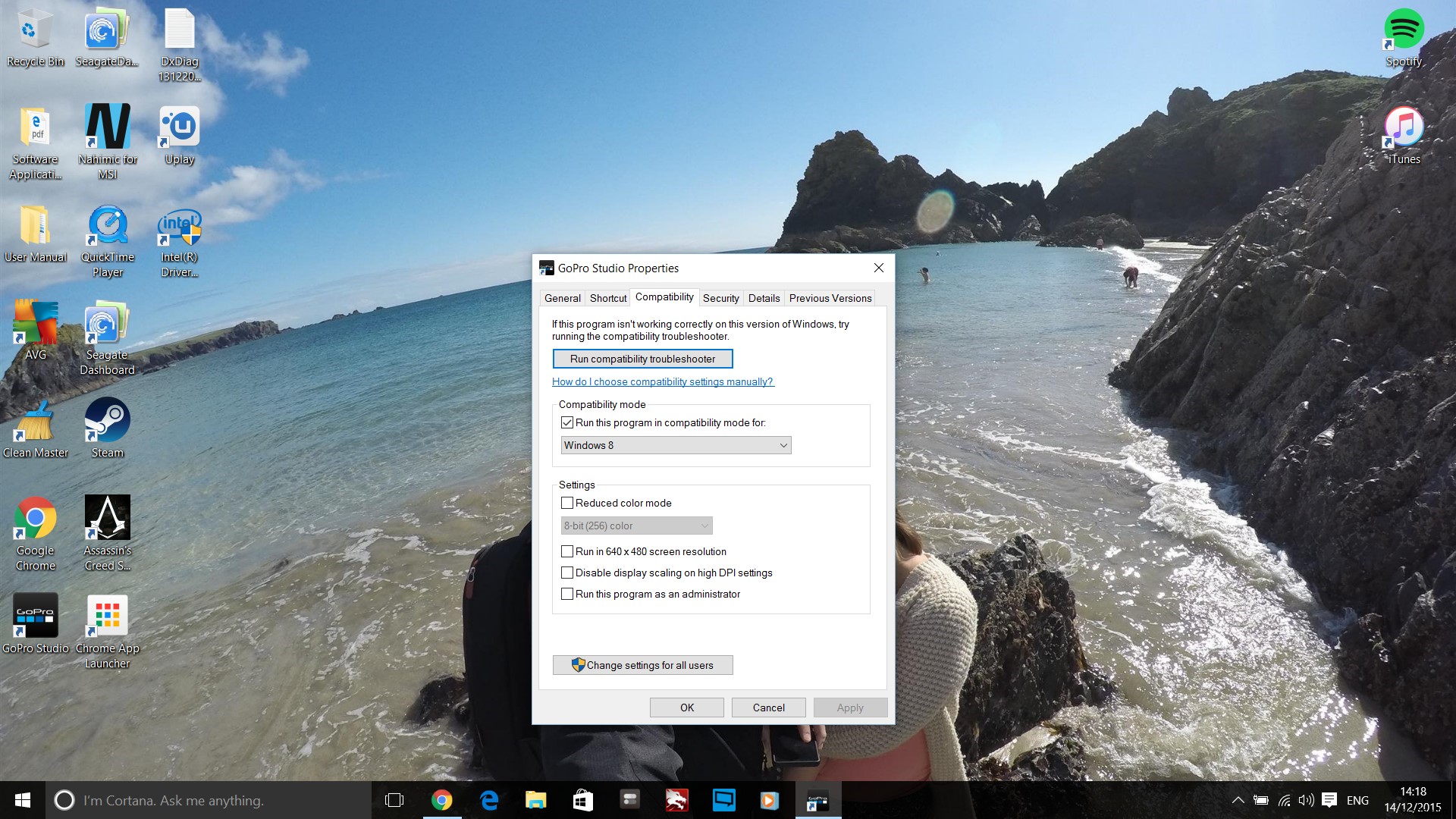The height and width of the screenshot is (819, 1456).
Task: Click Change settings for all users
Action: click(x=642, y=665)
